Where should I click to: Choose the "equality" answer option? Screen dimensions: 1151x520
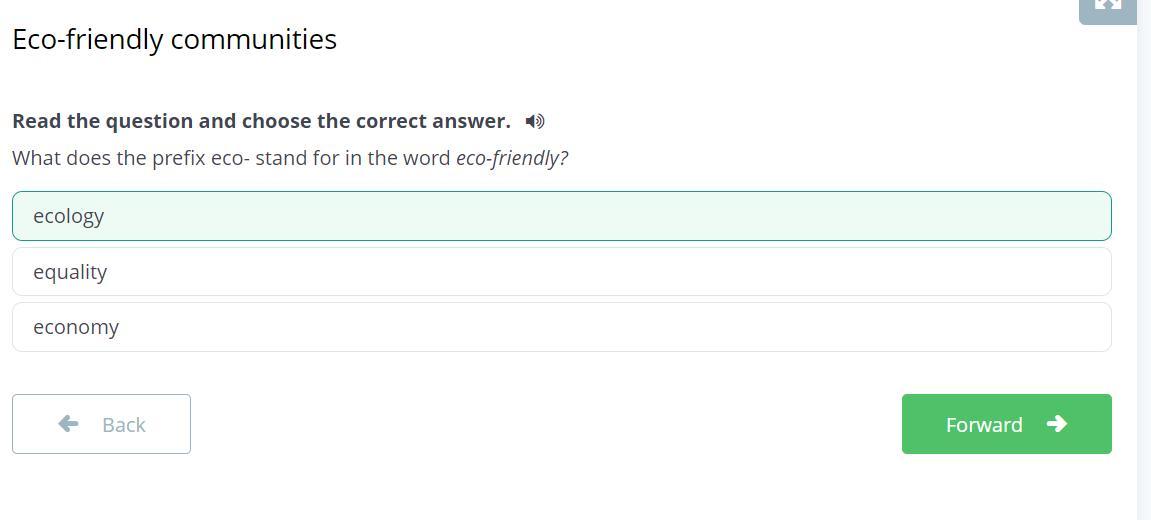[x=562, y=272]
